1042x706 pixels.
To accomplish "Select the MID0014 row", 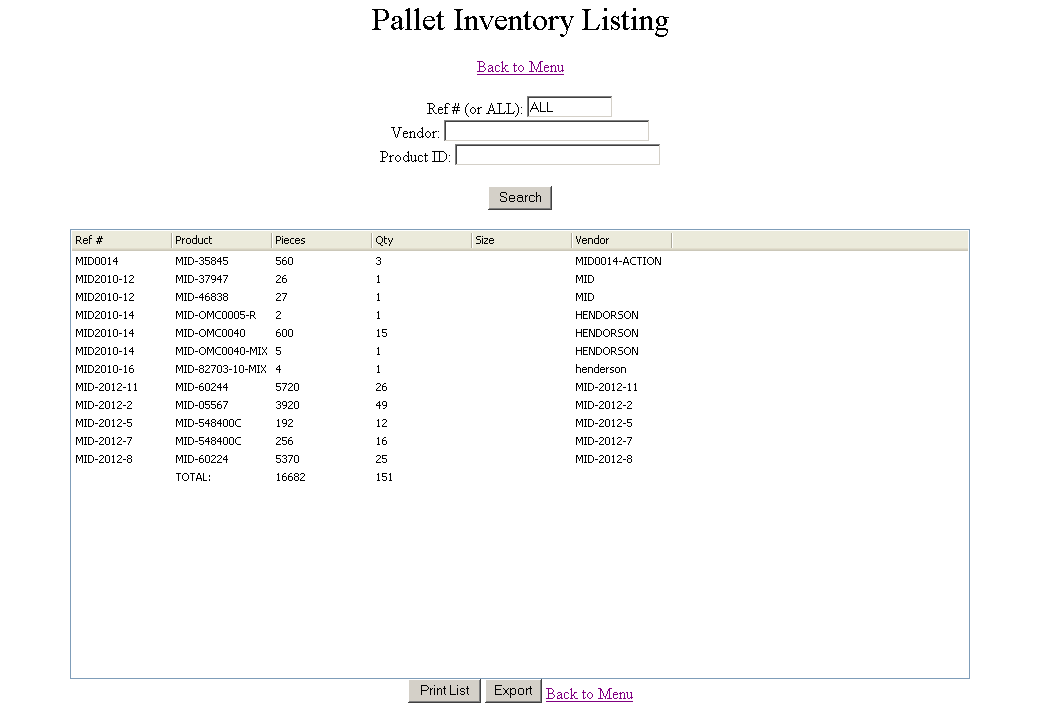I will (520, 261).
